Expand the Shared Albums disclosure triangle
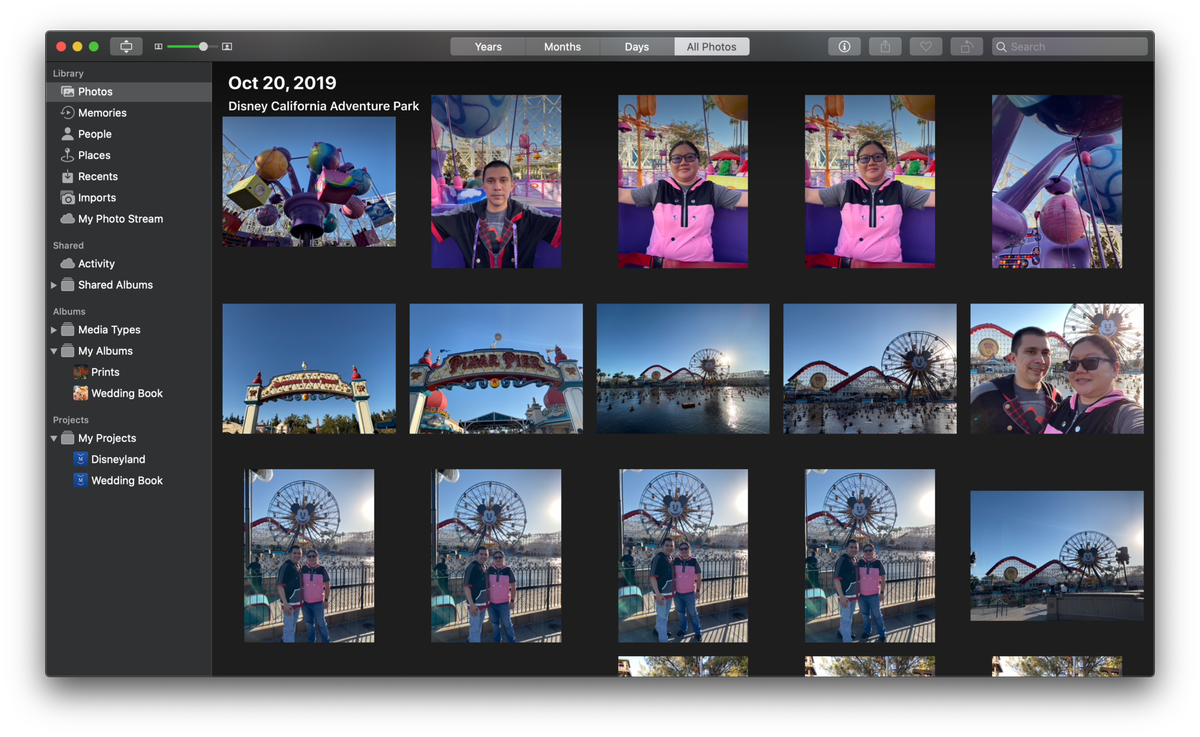Image resolution: width=1200 pixels, height=737 pixels. (54, 285)
